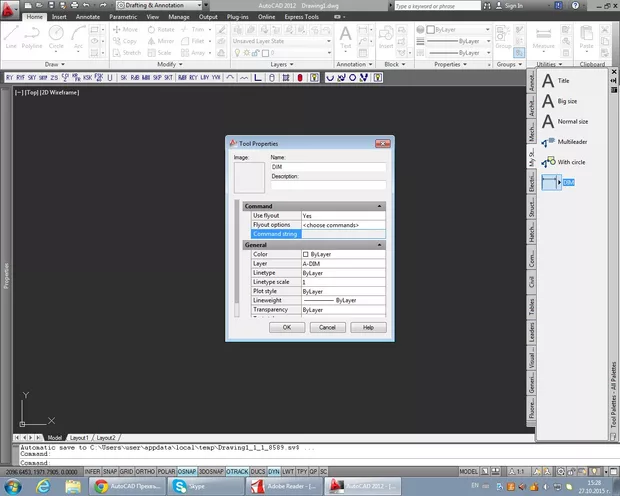Select the With circle leader tool

[570, 161]
